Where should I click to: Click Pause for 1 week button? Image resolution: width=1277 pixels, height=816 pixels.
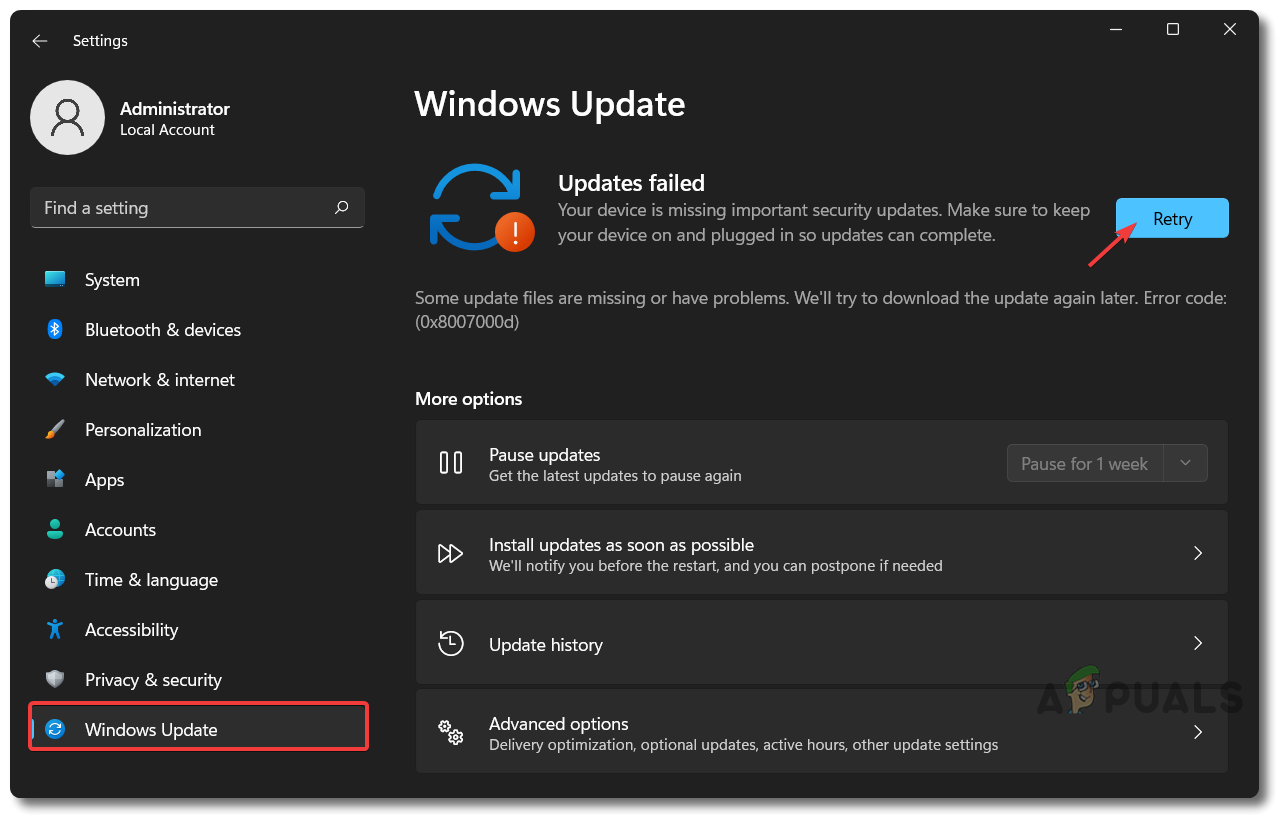(x=1085, y=464)
